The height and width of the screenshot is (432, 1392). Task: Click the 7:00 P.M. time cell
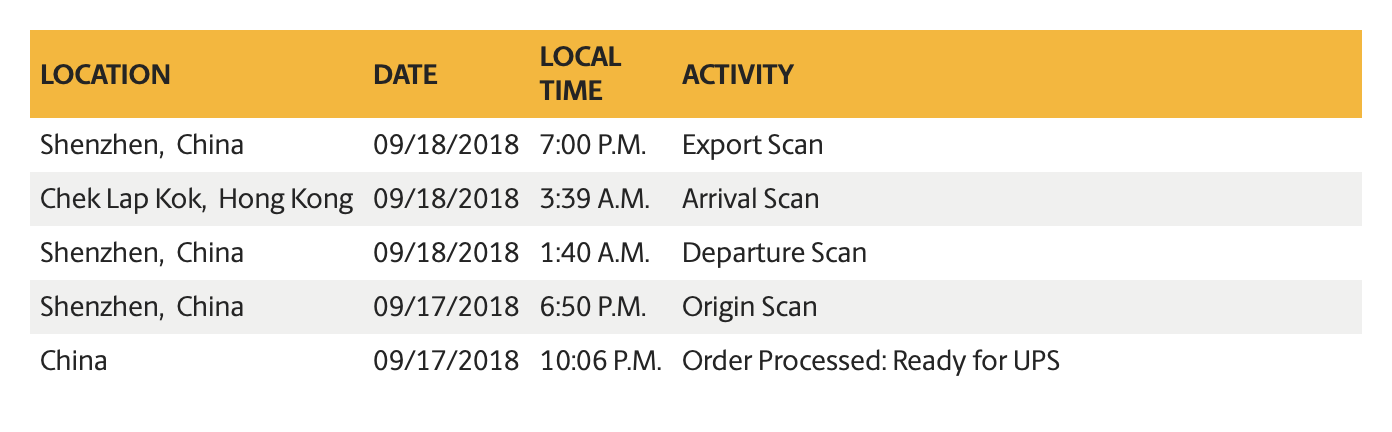click(593, 144)
